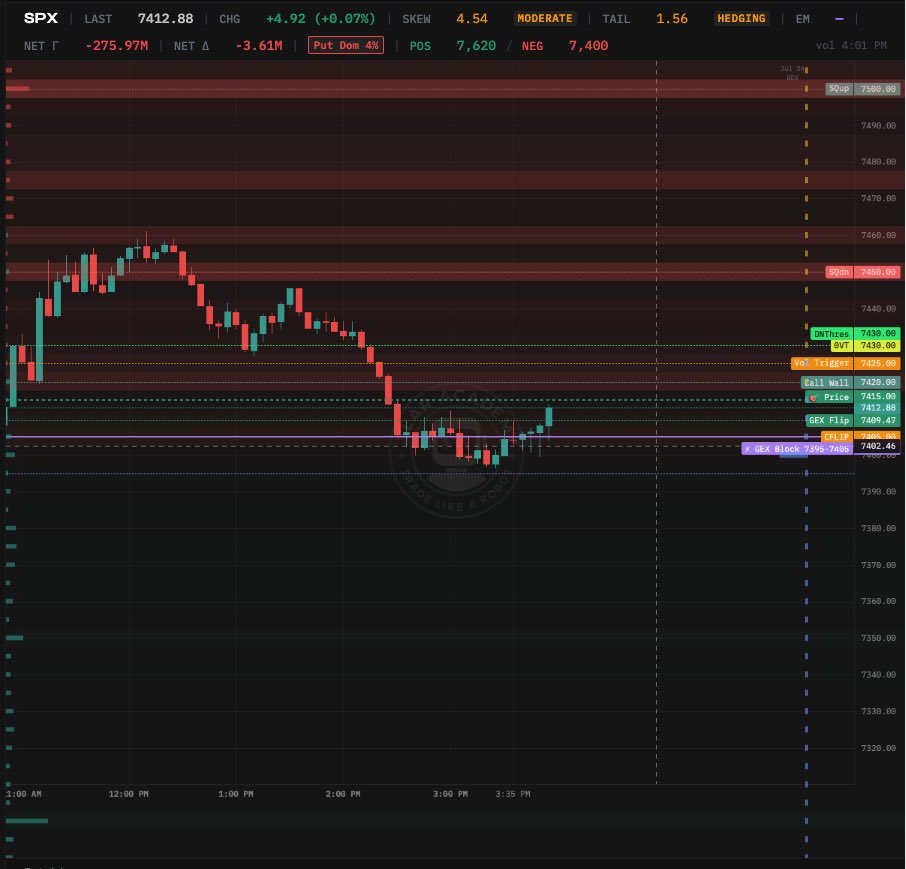The width and height of the screenshot is (906, 869).
Task: Click the HEDGING tail badge
Action: point(741,18)
